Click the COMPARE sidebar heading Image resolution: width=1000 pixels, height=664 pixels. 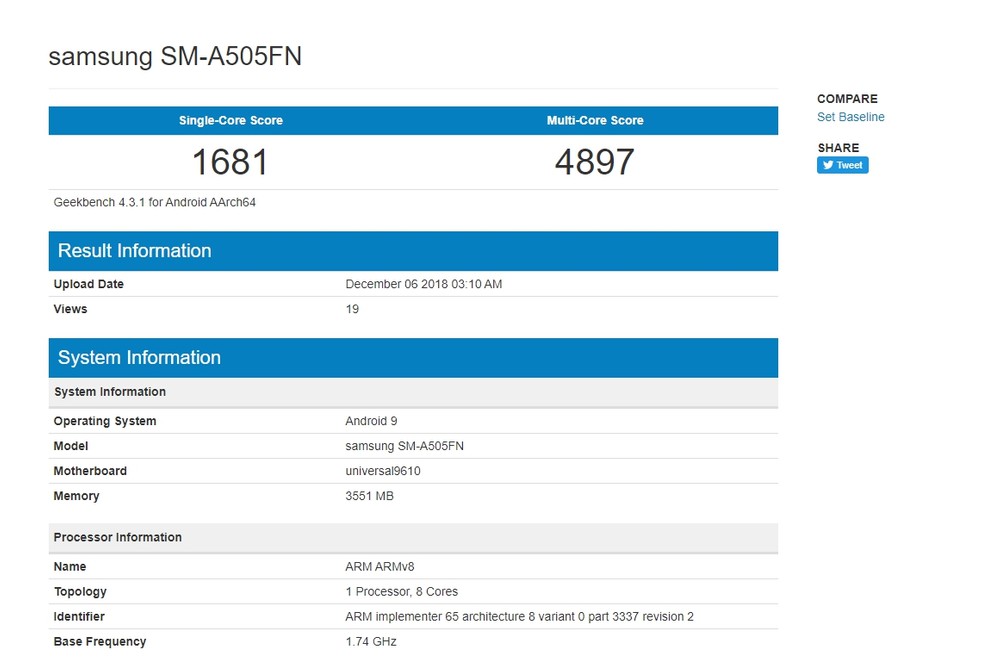847,99
